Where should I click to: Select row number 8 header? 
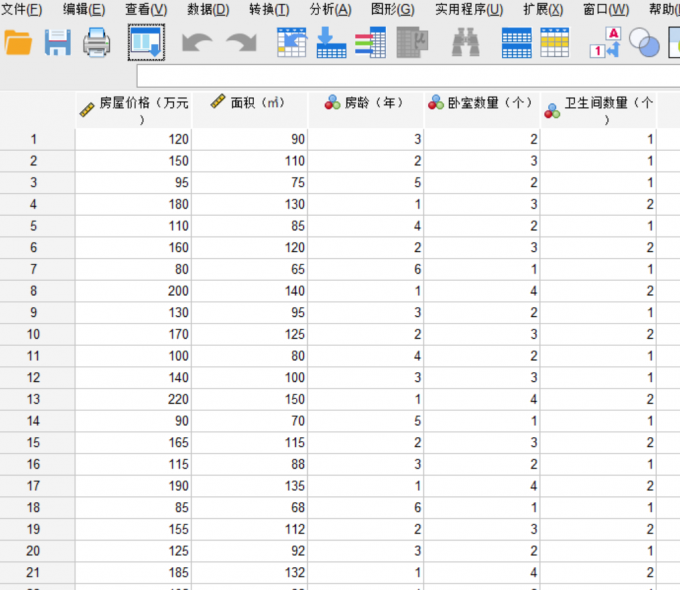click(x=35, y=291)
